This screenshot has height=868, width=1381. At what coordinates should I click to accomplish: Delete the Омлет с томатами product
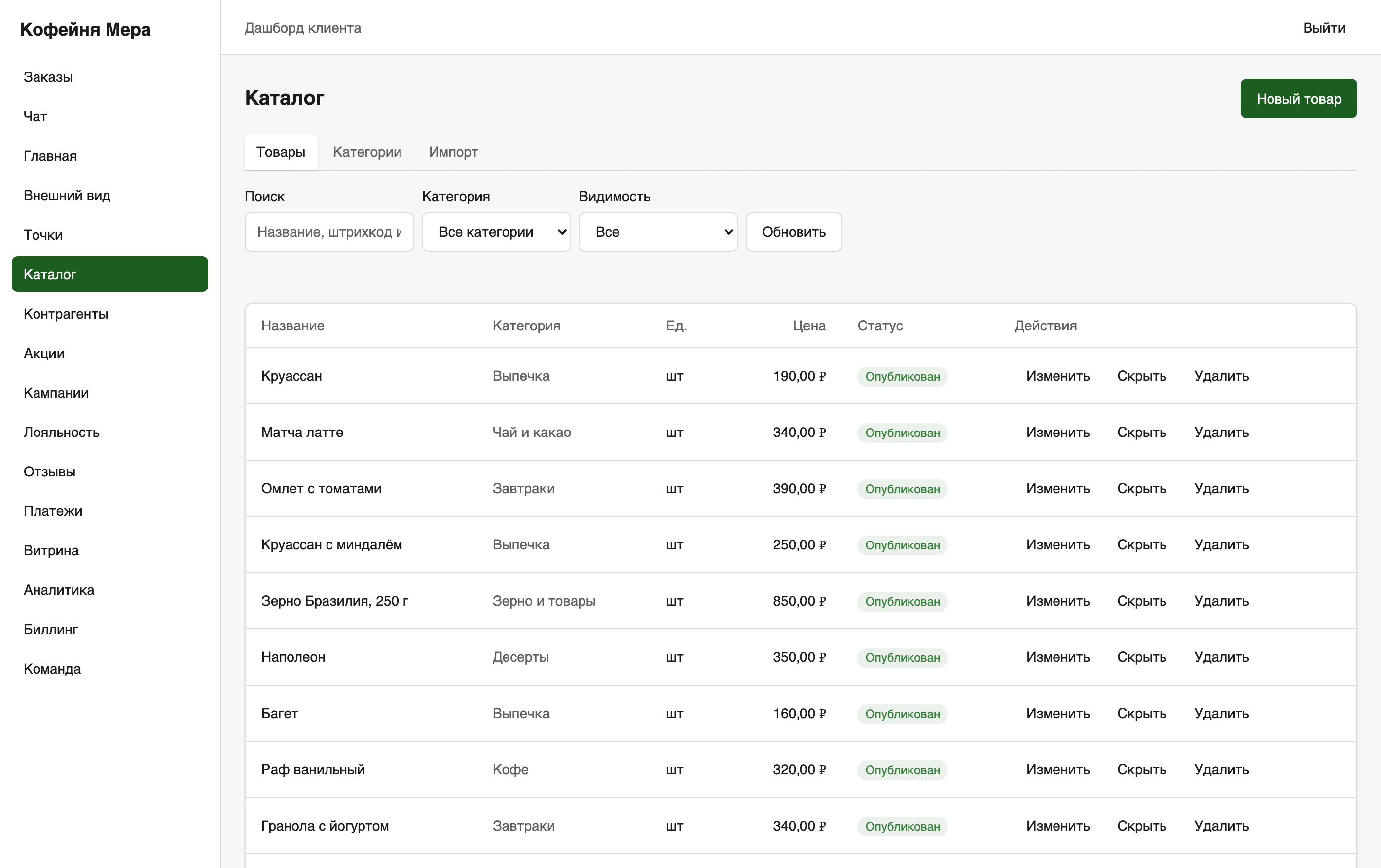(x=1221, y=488)
